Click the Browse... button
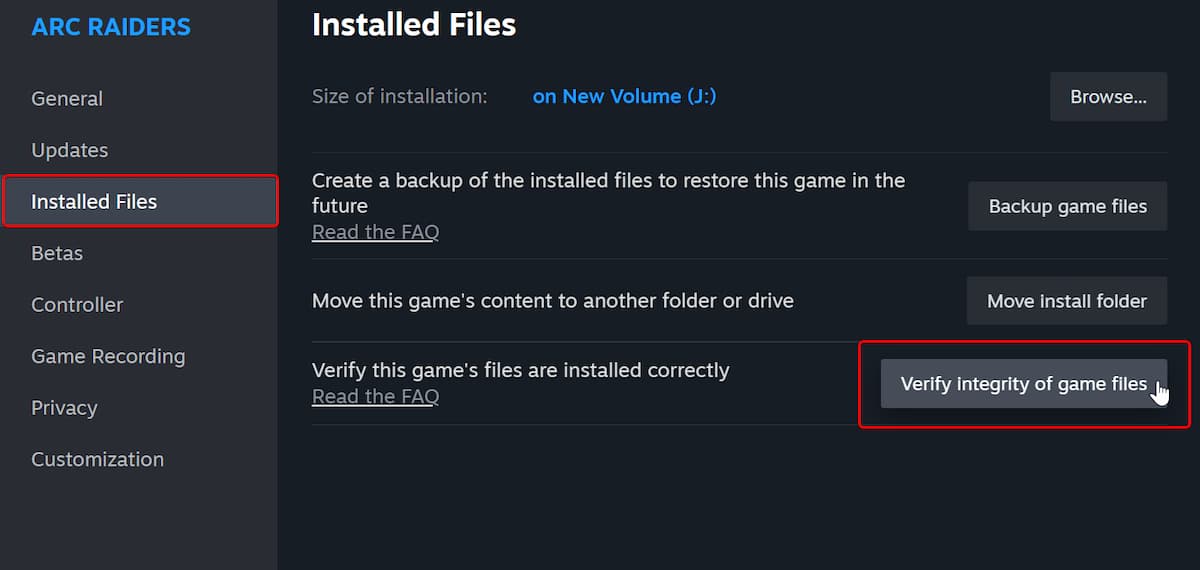The image size is (1200, 570). point(1108,97)
